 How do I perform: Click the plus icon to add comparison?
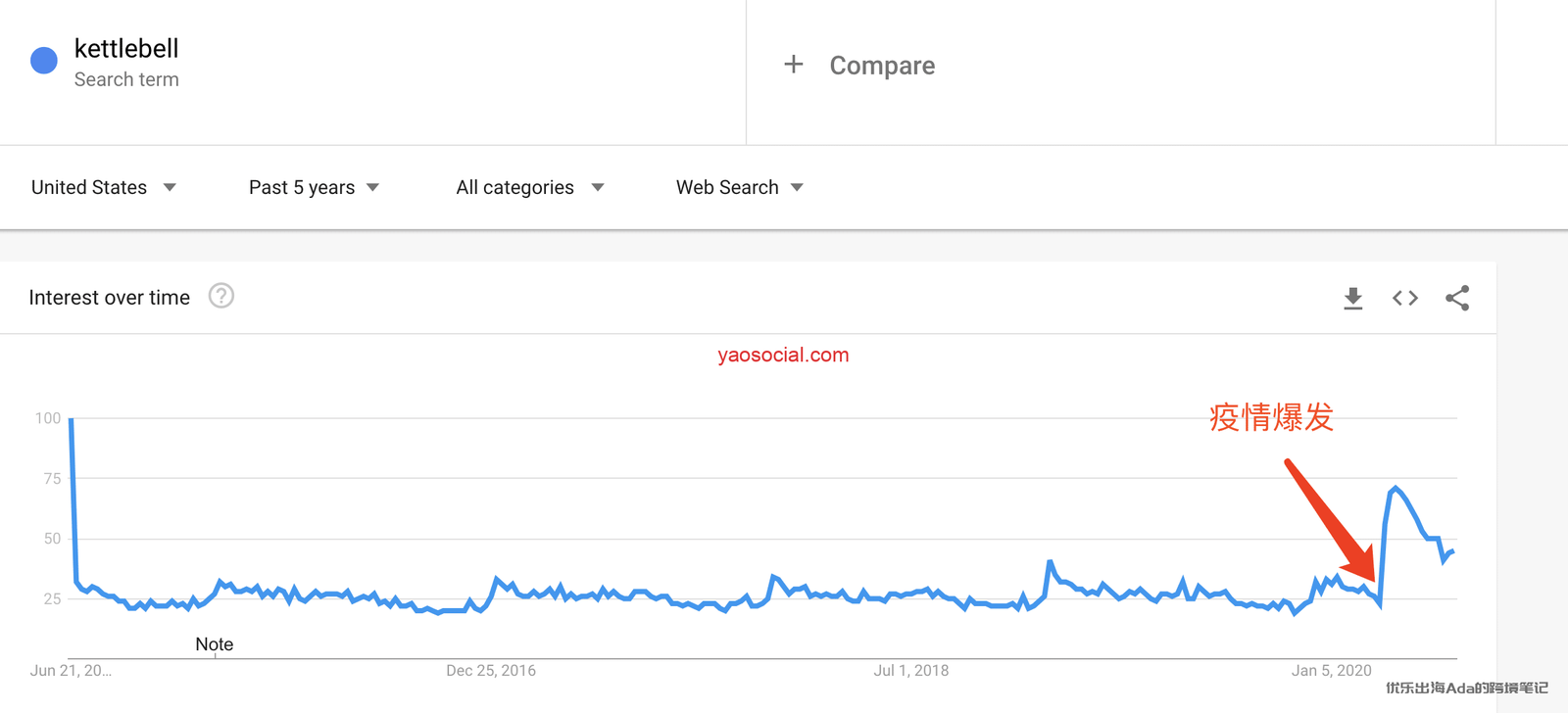coord(794,65)
